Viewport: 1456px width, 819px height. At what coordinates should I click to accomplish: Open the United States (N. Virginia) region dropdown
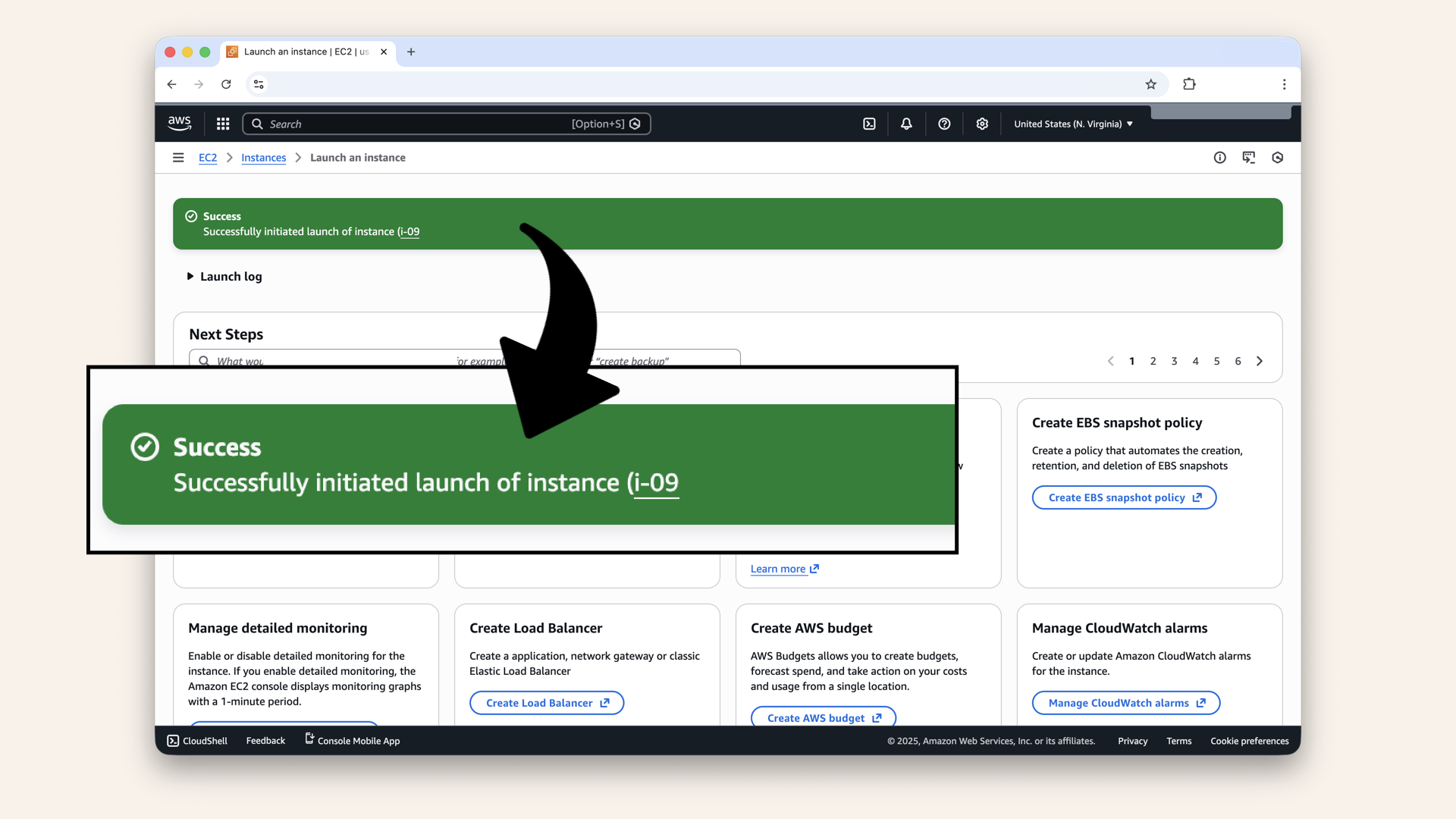[1072, 123]
